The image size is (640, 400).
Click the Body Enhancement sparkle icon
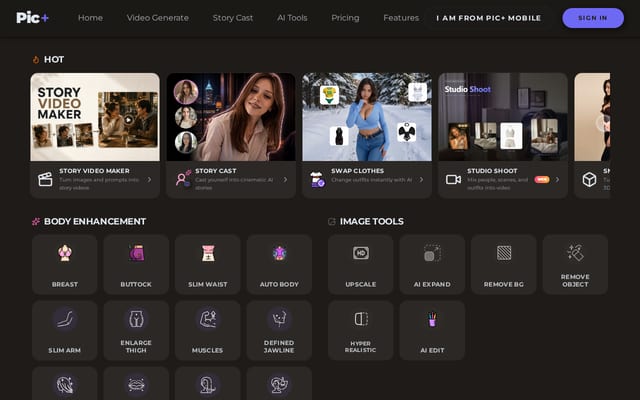pyautogui.click(x=36, y=221)
